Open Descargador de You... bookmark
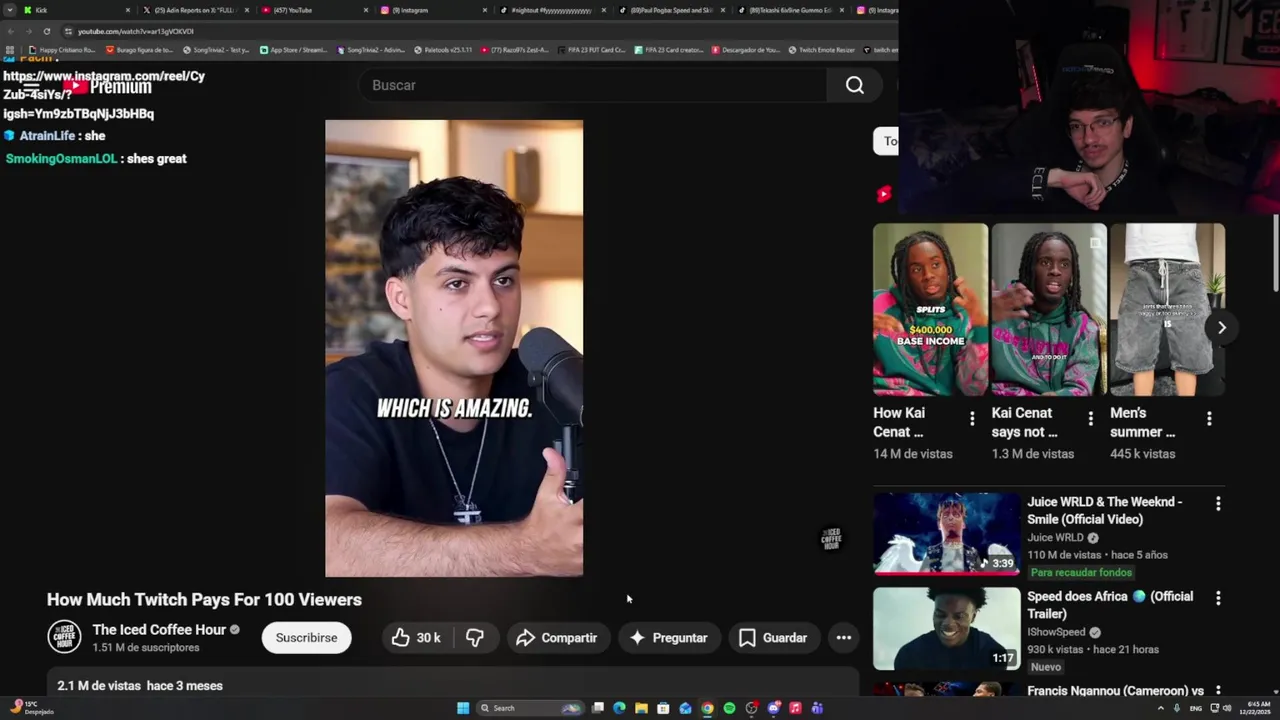 pos(746,50)
